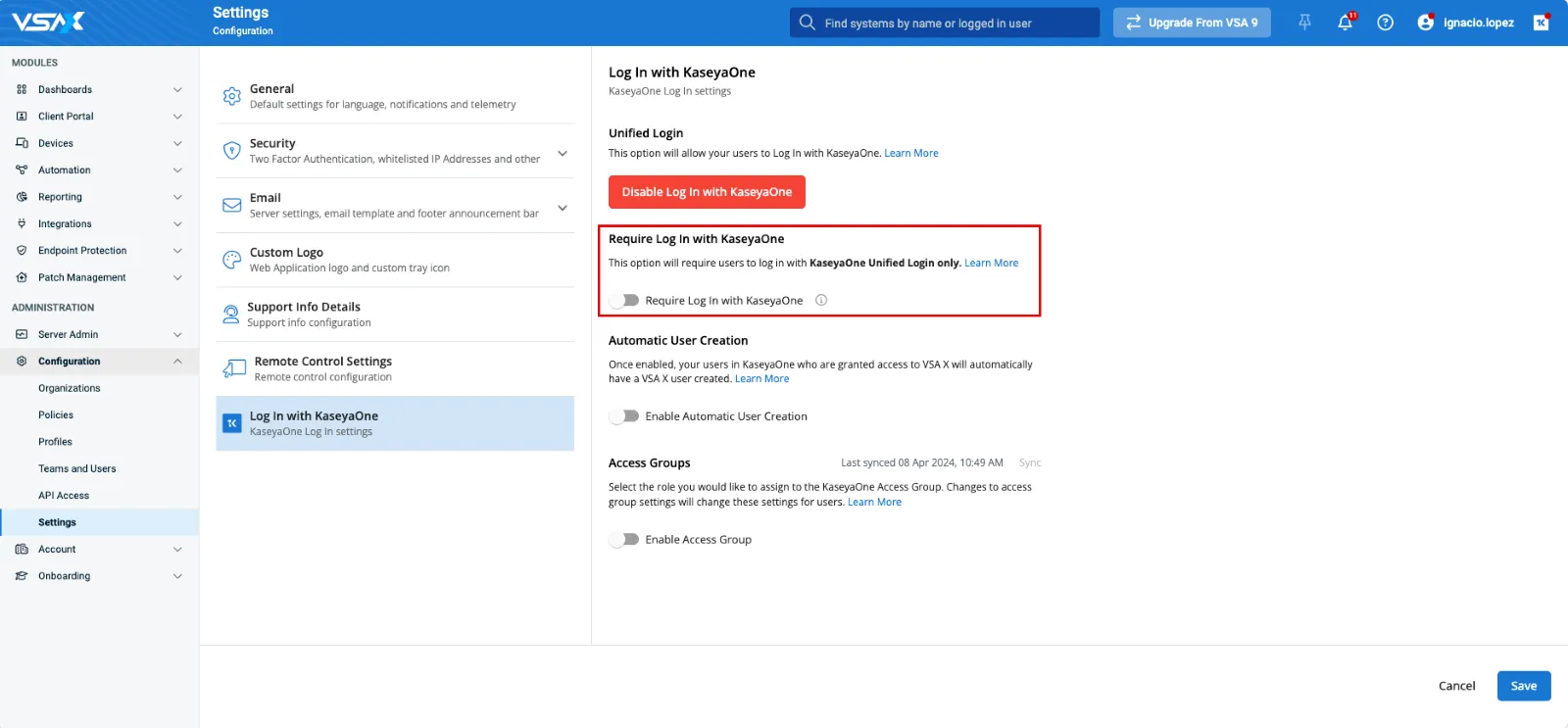1568x728 pixels.
Task: Expand the Email settings chevron
Action: 563,208
